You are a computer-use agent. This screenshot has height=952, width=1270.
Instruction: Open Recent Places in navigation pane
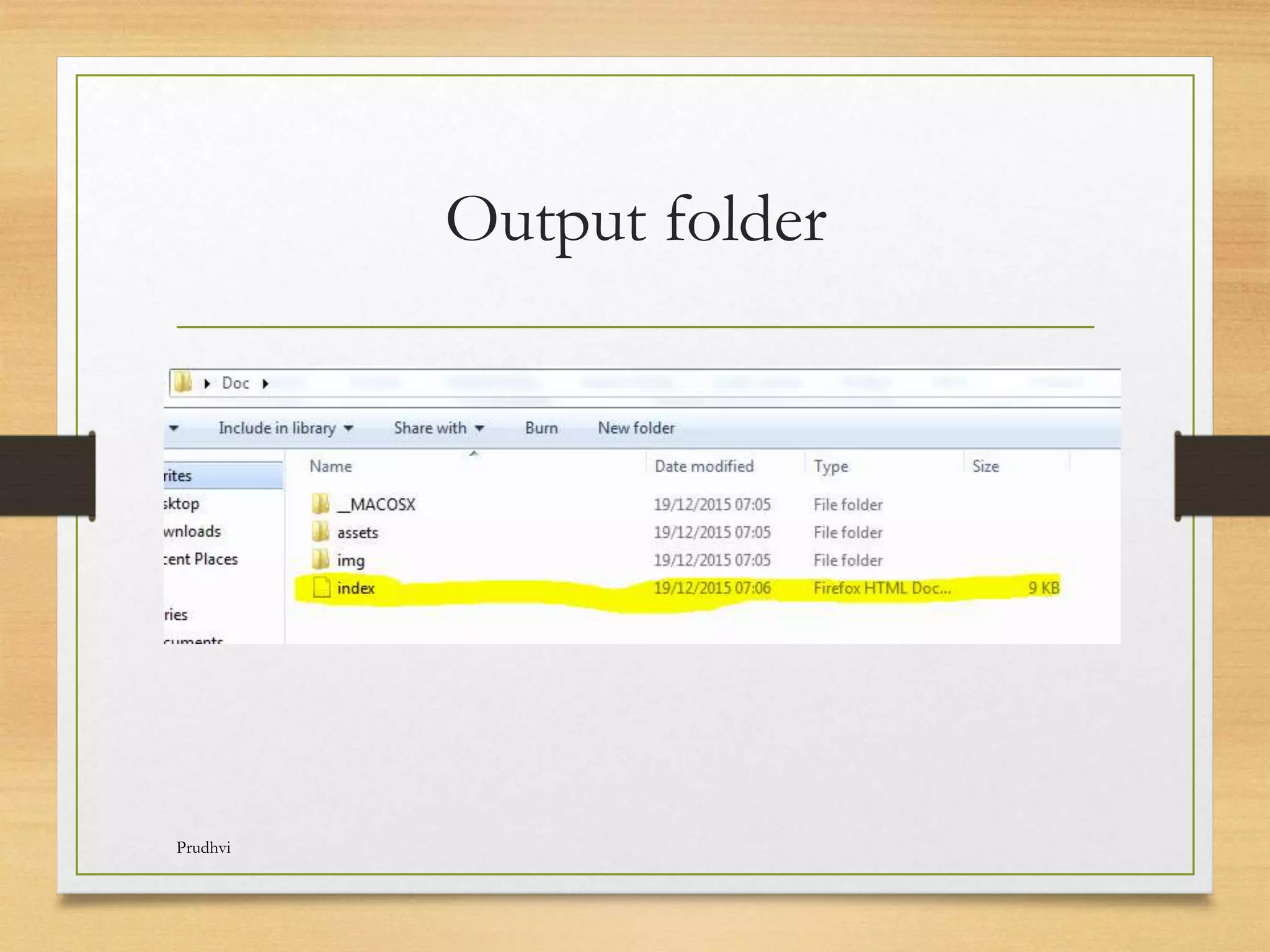click(201, 559)
